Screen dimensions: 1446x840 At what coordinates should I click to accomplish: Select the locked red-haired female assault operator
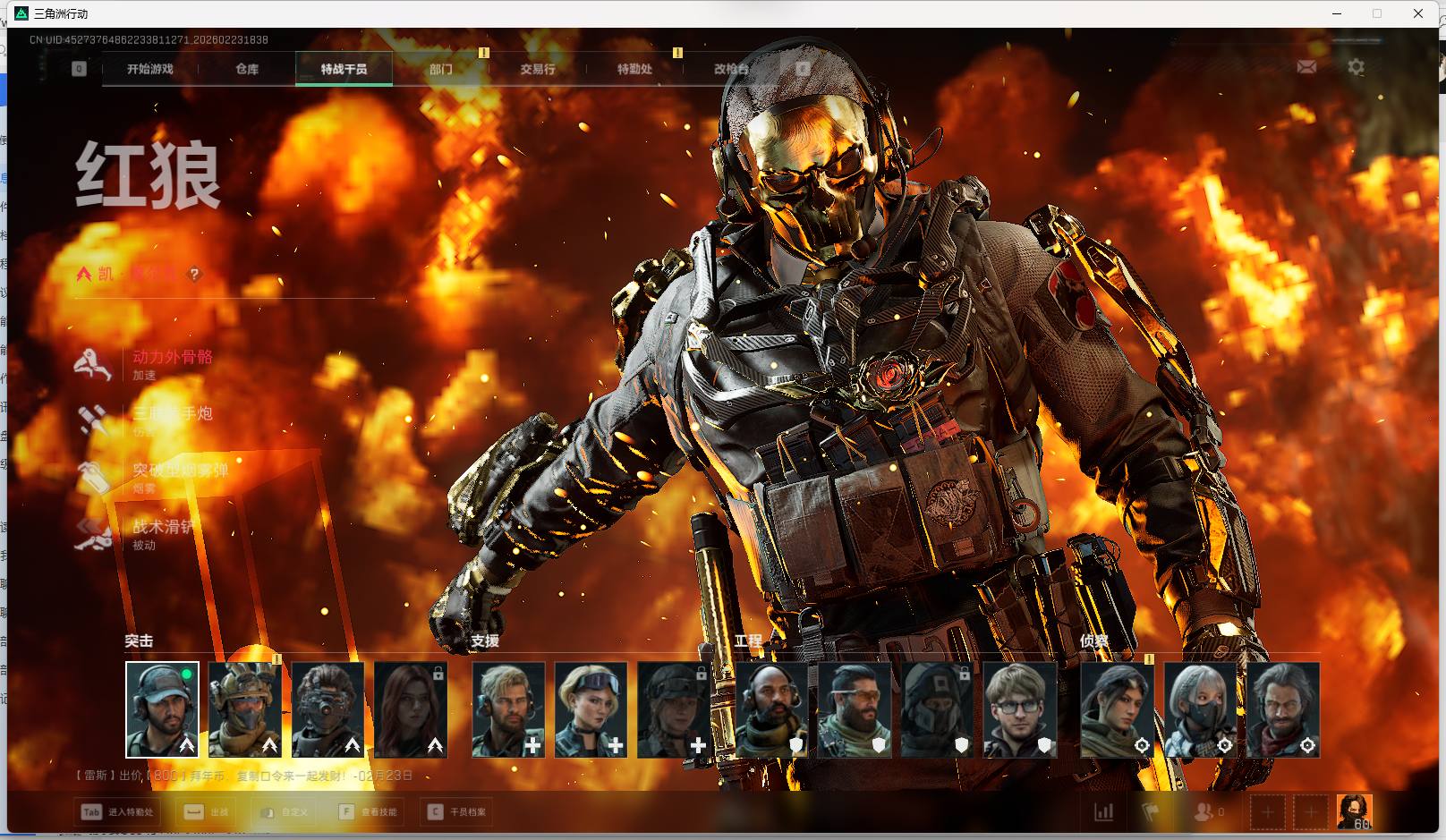411,709
